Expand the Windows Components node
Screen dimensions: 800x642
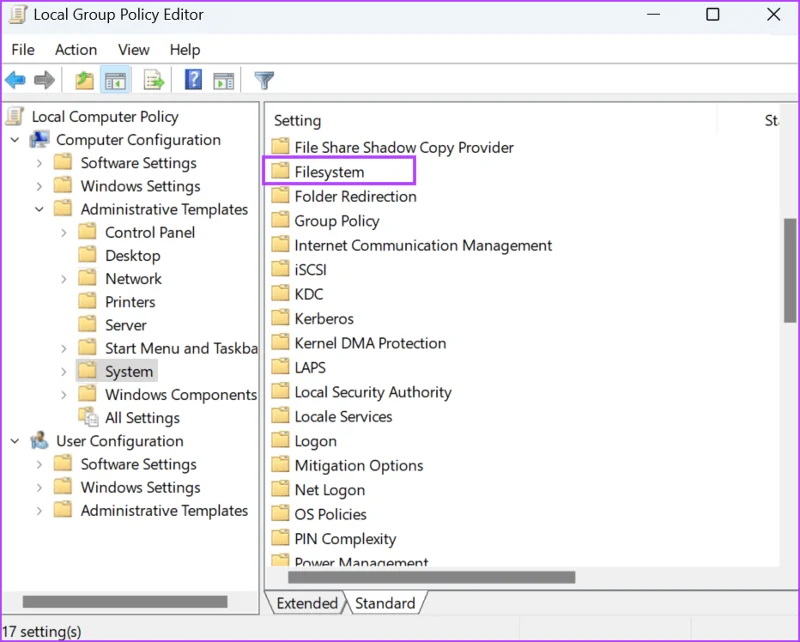[64, 395]
